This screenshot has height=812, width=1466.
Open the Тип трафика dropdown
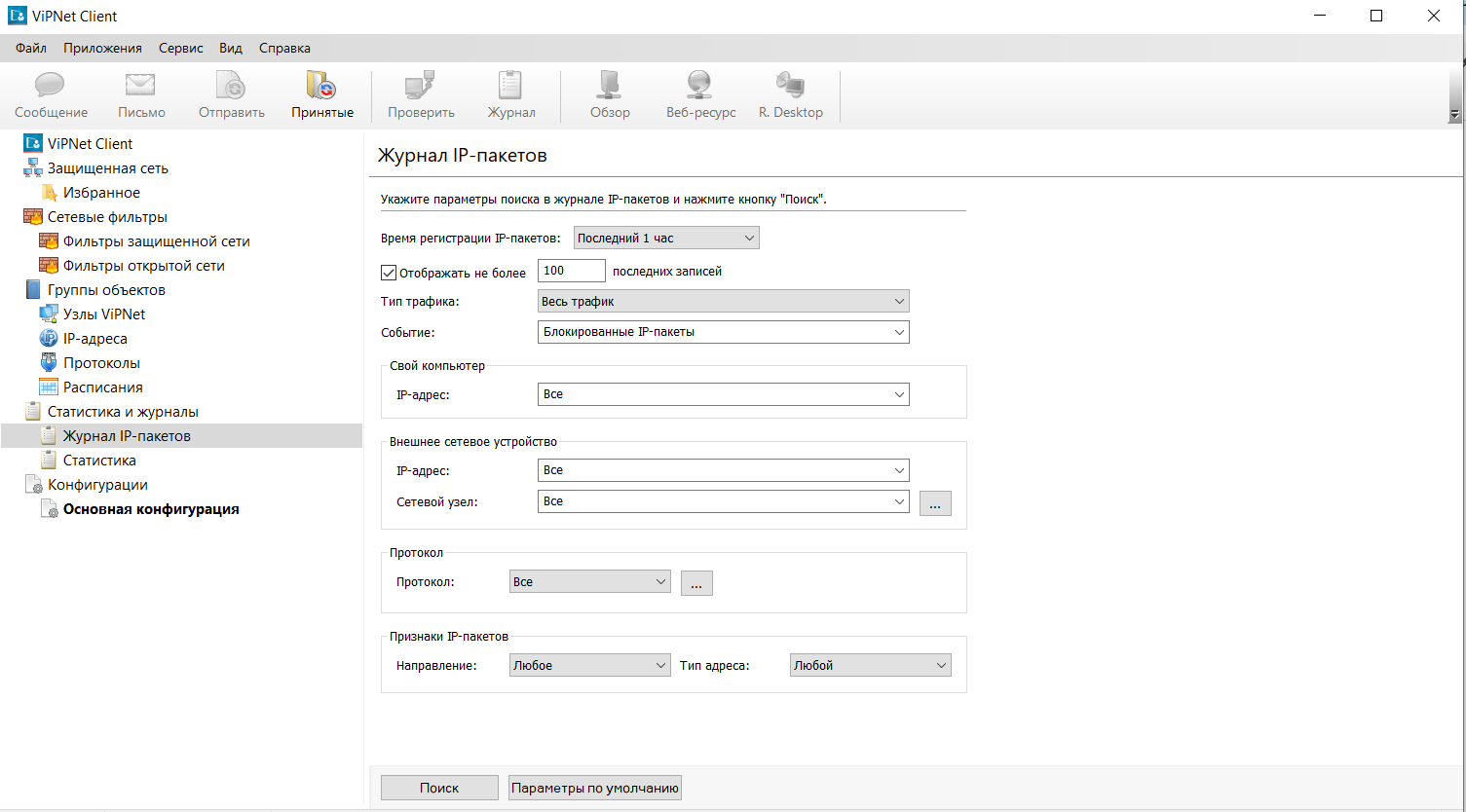723,302
